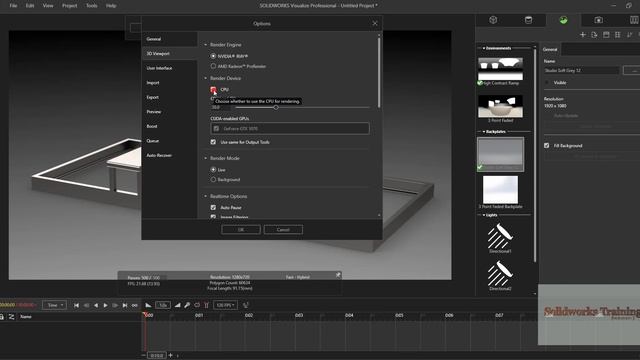
Task: Collapse the Lights group
Action: [x=484, y=215]
